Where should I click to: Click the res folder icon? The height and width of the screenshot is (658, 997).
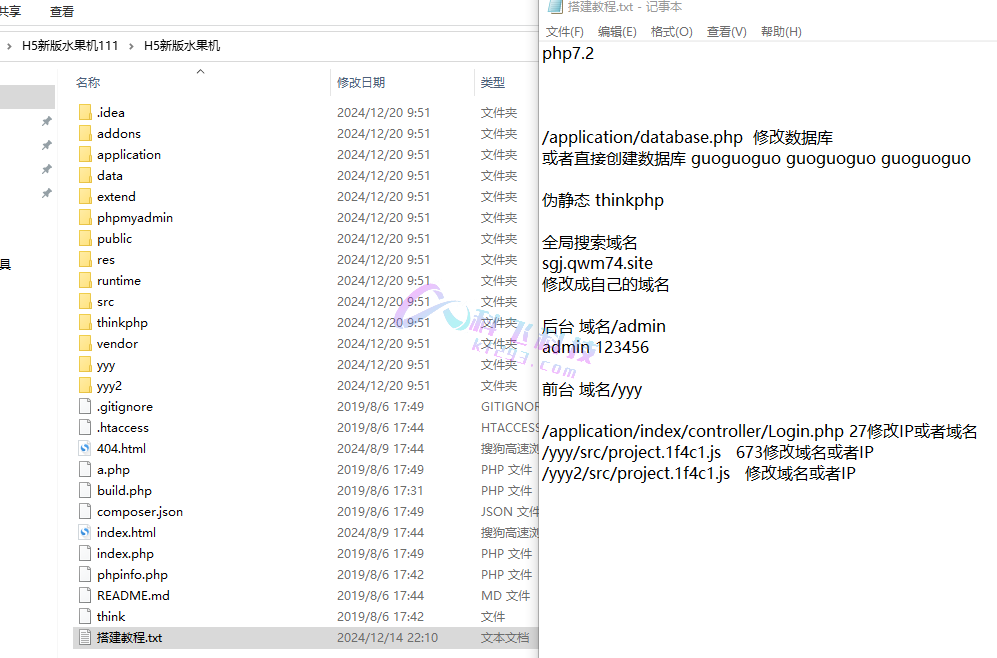[x=85, y=259]
